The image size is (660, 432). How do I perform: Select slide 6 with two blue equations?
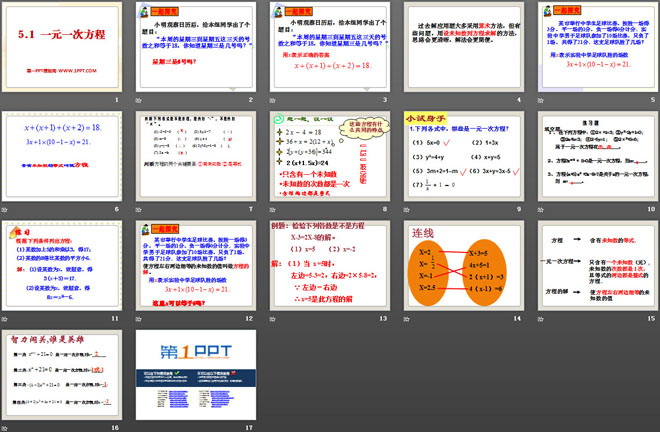pos(62,156)
